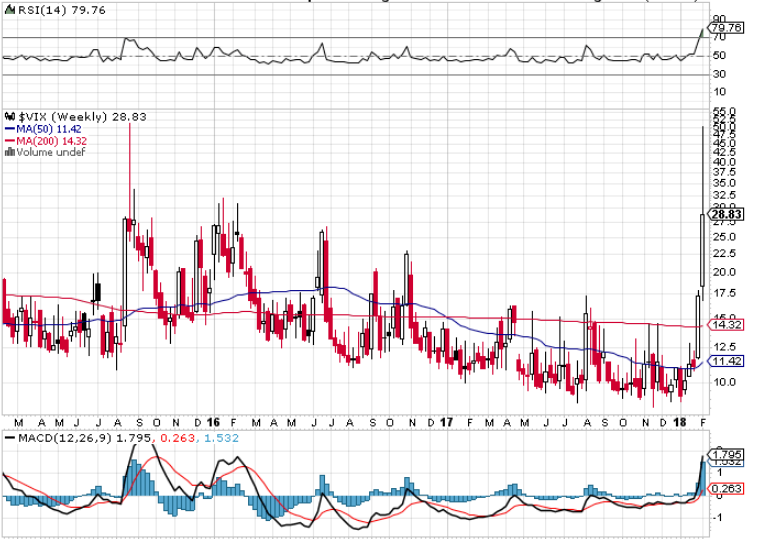The width and height of the screenshot is (757, 539).
Task: Select the VIX last price tag 28.83
Action: [x=726, y=214]
